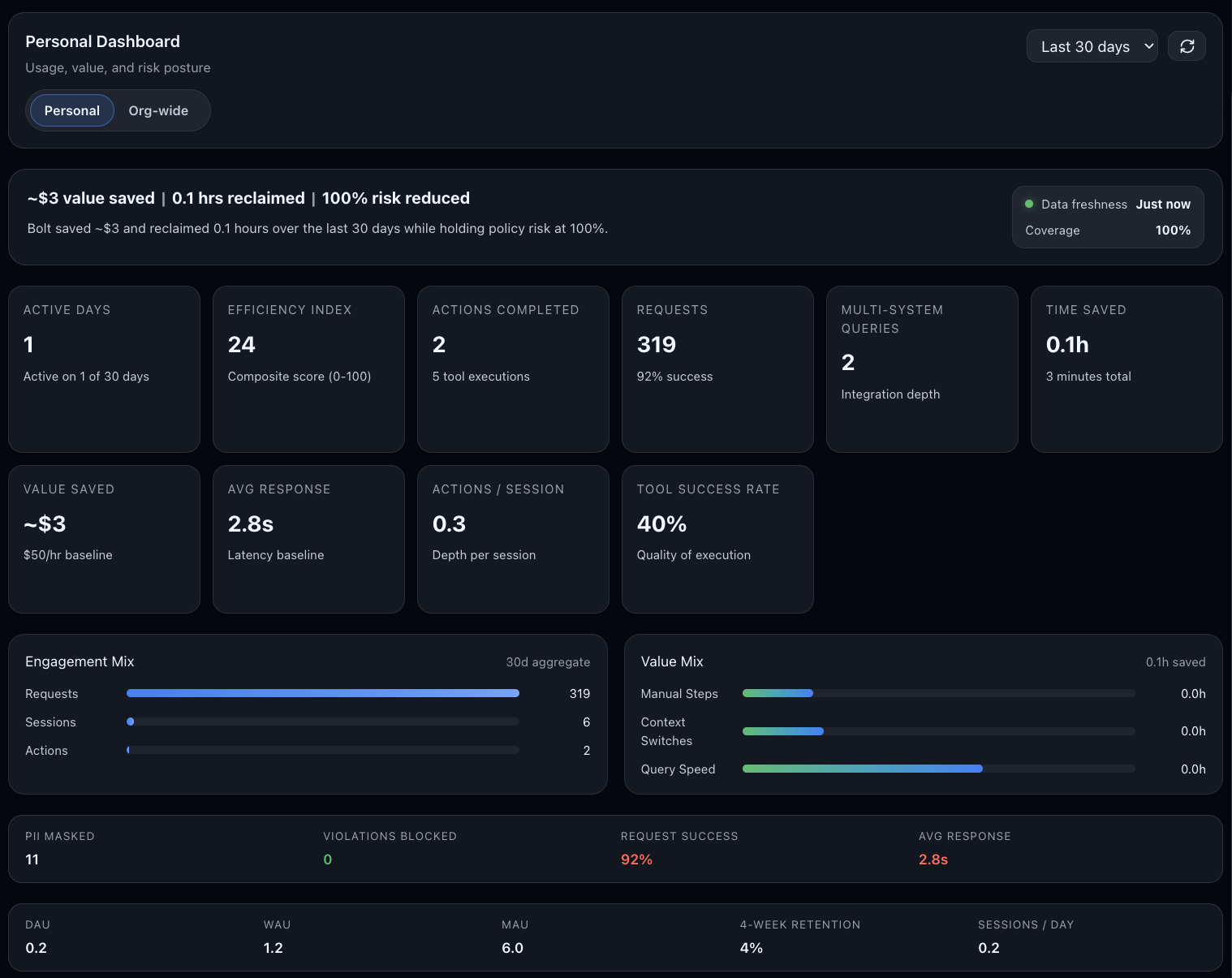
Task: Click the refresh icon next to time range
Action: [x=1187, y=45]
